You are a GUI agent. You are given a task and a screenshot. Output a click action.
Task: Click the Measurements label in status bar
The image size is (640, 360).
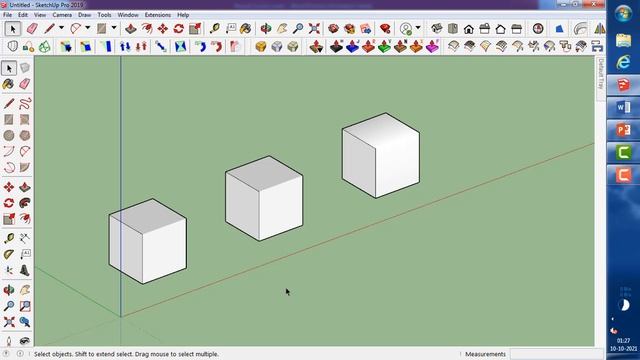(x=485, y=354)
